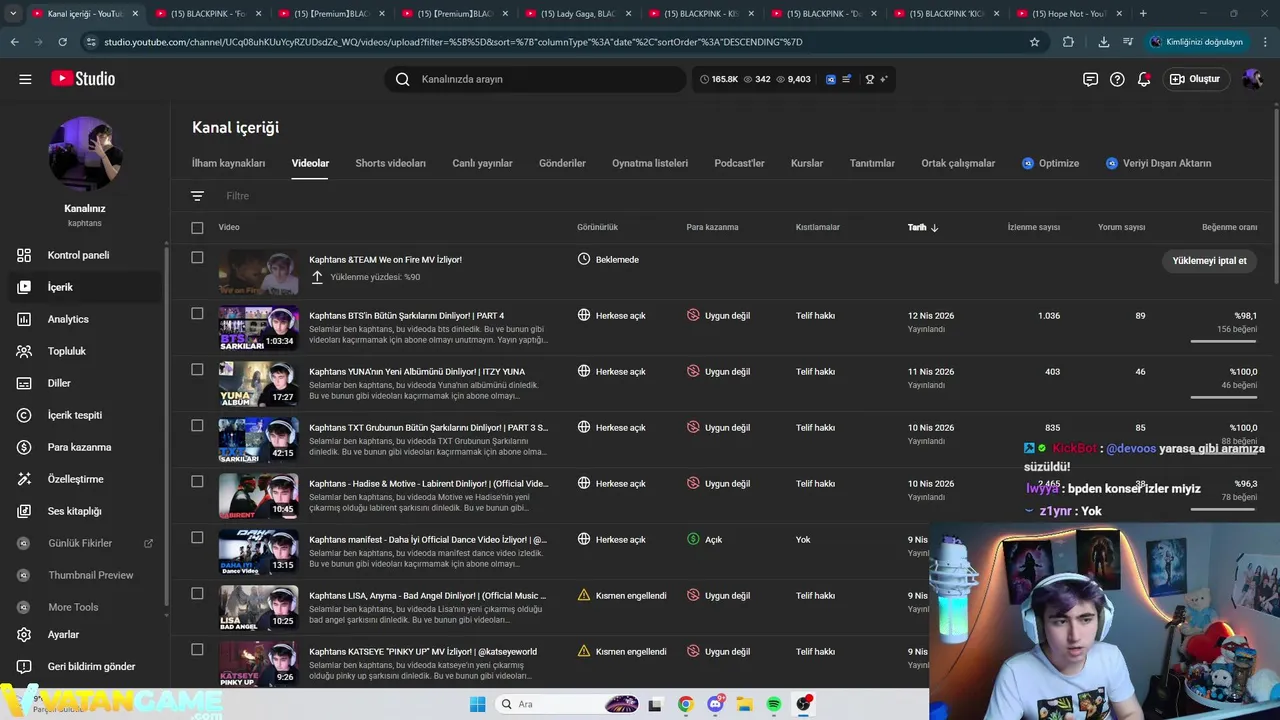The width and height of the screenshot is (1280, 720).
Task: Open File Explorer from the taskbar
Action: 744,704
